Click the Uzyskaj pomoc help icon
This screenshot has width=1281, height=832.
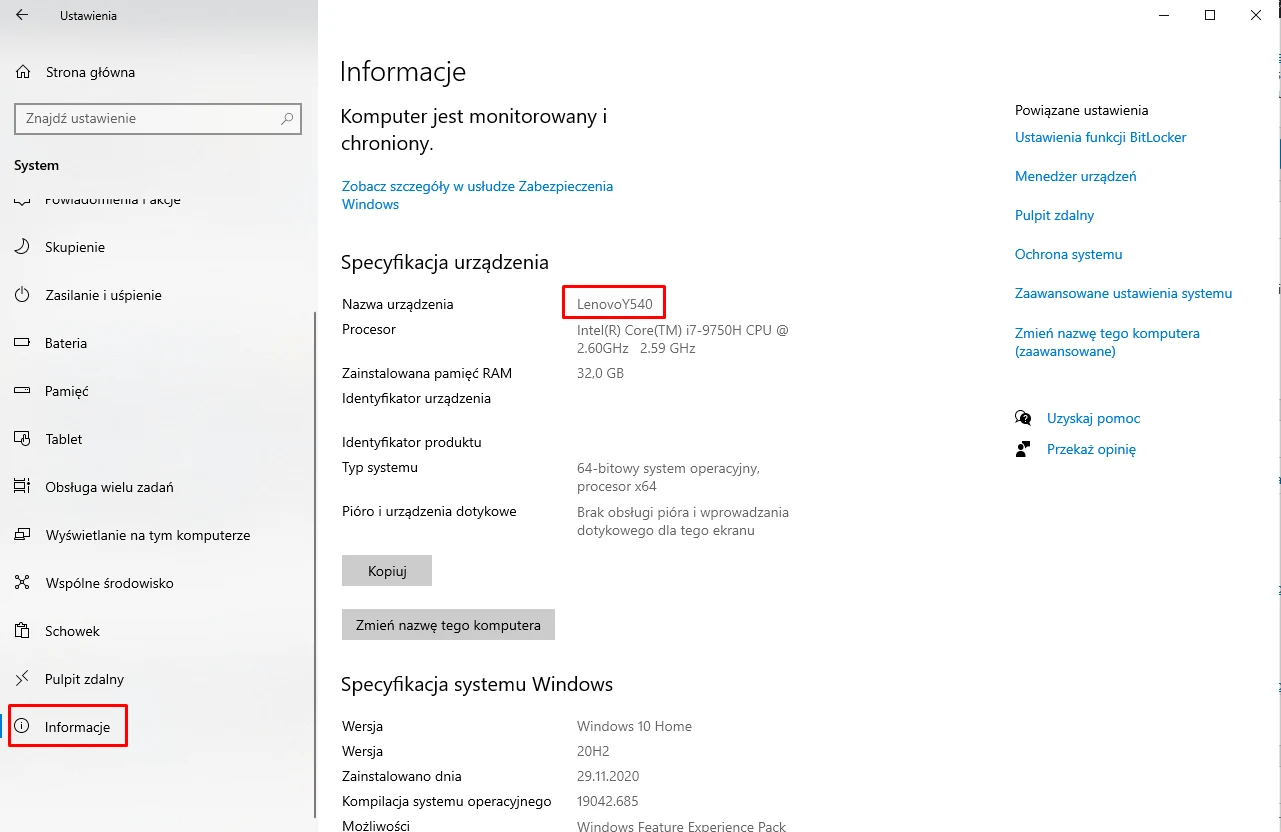[x=1023, y=418]
